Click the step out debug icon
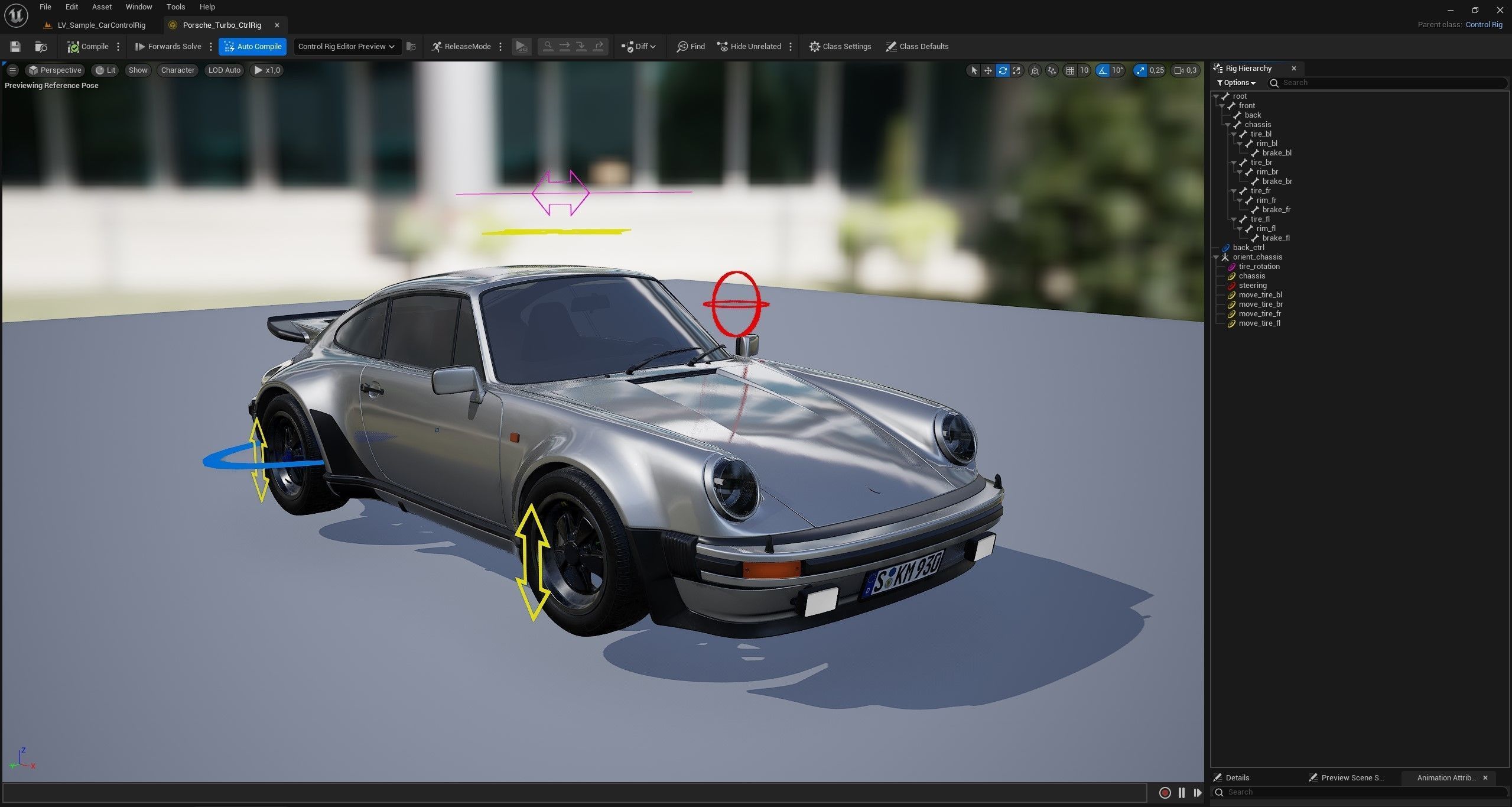1512x807 pixels. (x=599, y=46)
